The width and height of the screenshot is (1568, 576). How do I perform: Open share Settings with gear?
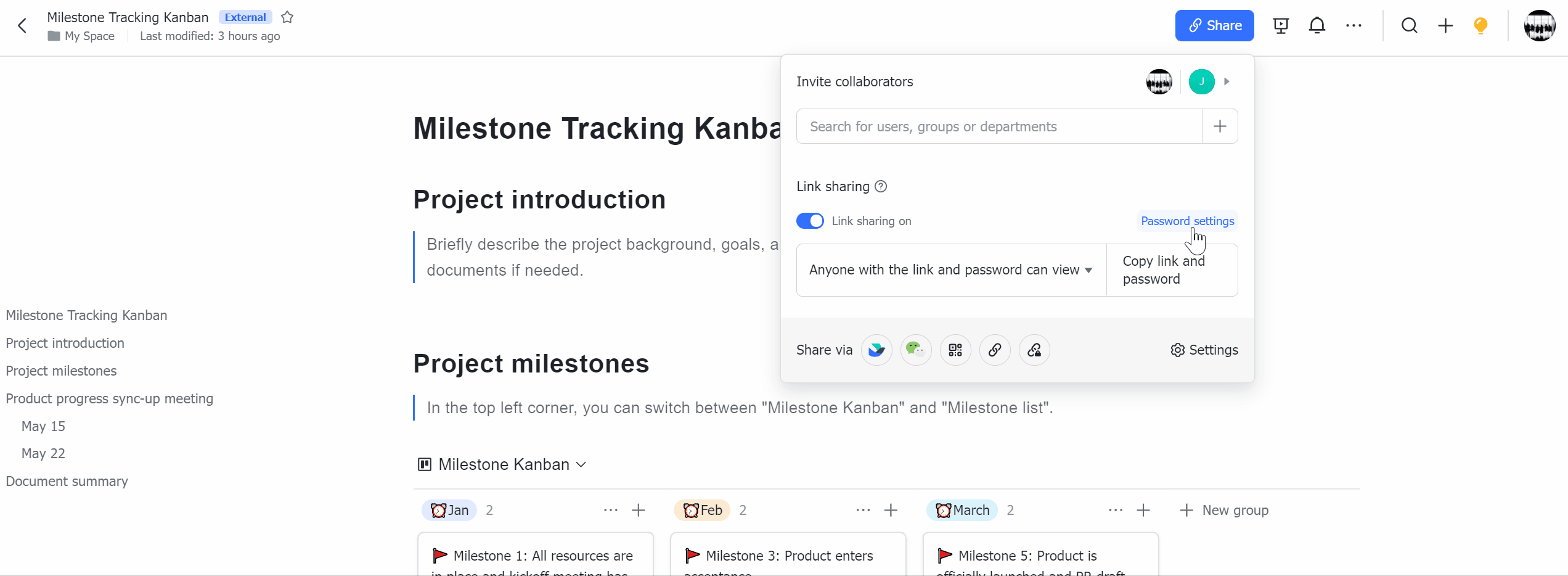(x=1204, y=350)
